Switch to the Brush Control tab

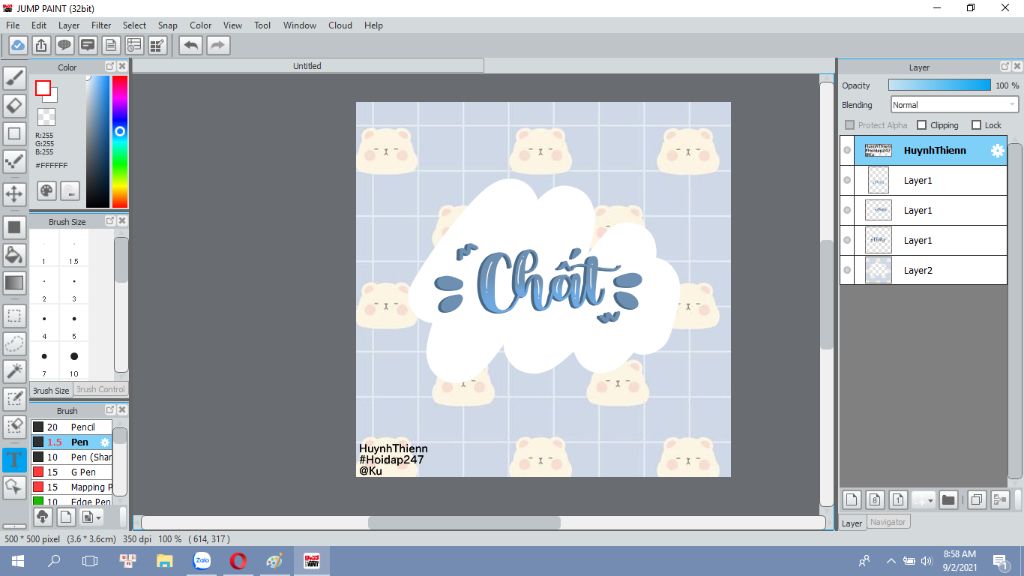click(x=100, y=389)
